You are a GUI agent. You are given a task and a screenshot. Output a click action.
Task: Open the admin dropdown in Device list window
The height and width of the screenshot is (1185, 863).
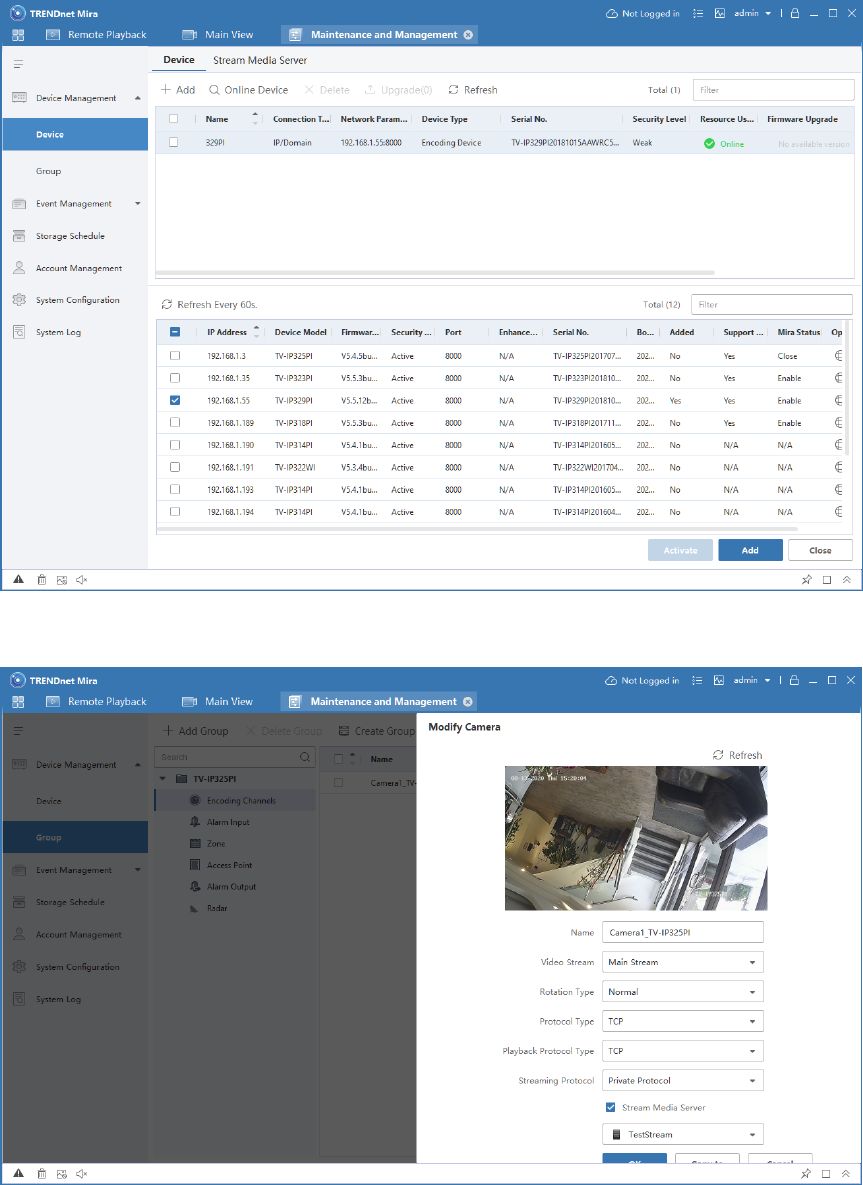(753, 14)
